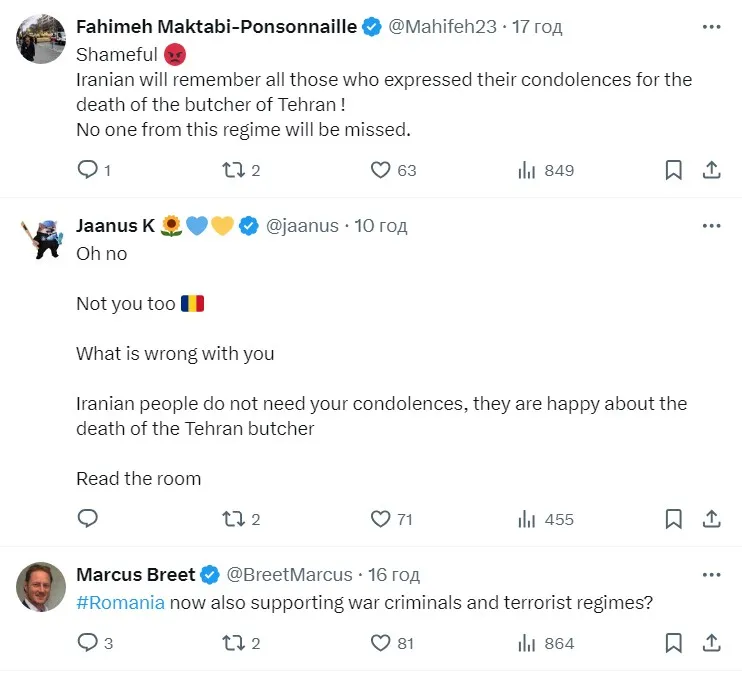Open @BreetMarcus profile handle

click(x=290, y=575)
